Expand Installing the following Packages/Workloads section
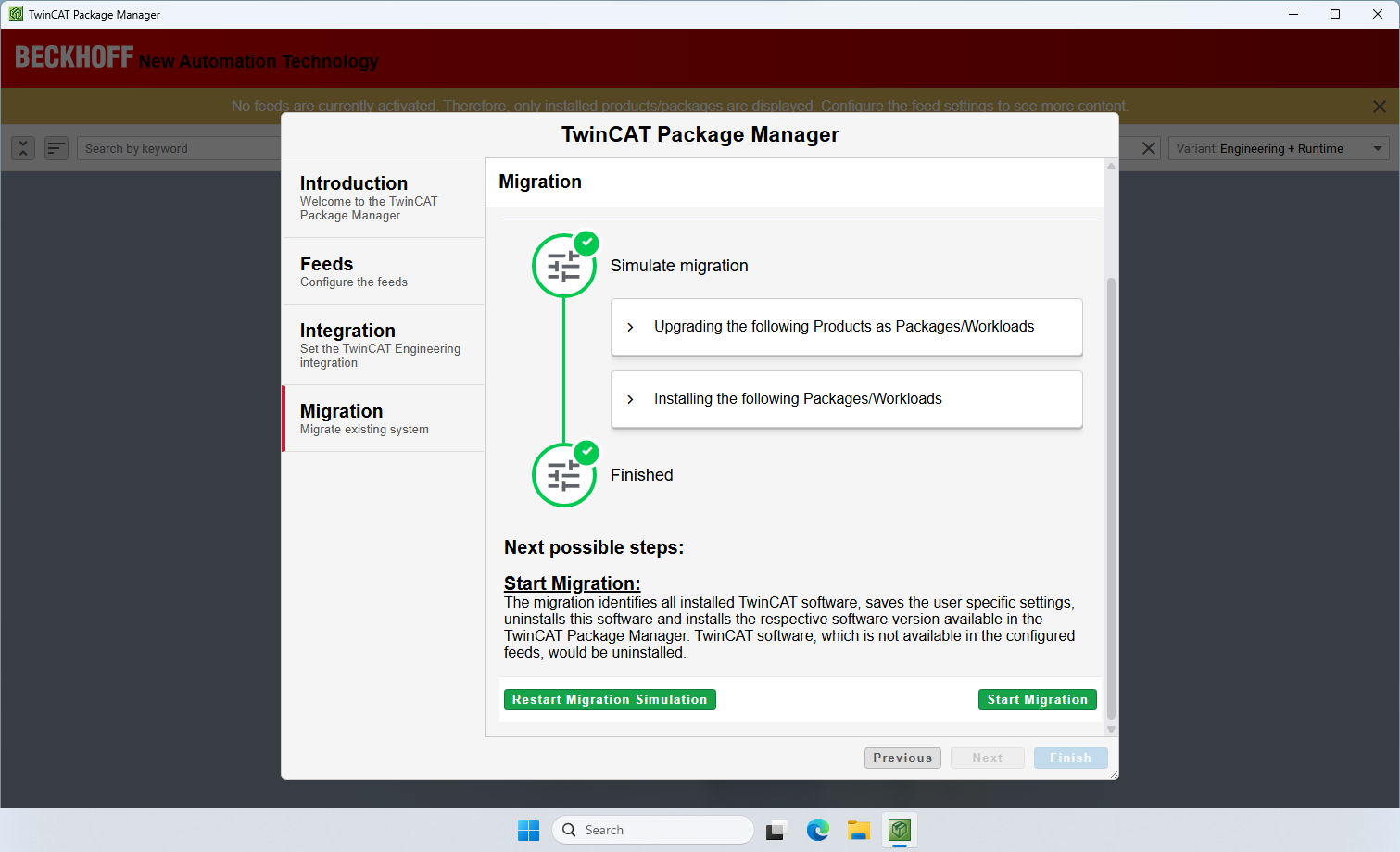1400x852 pixels. point(847,399)
